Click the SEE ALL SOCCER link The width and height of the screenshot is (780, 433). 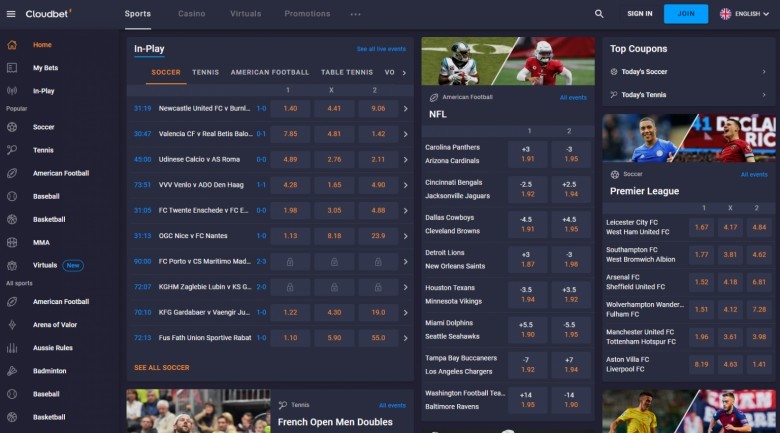tap(161, 368)
